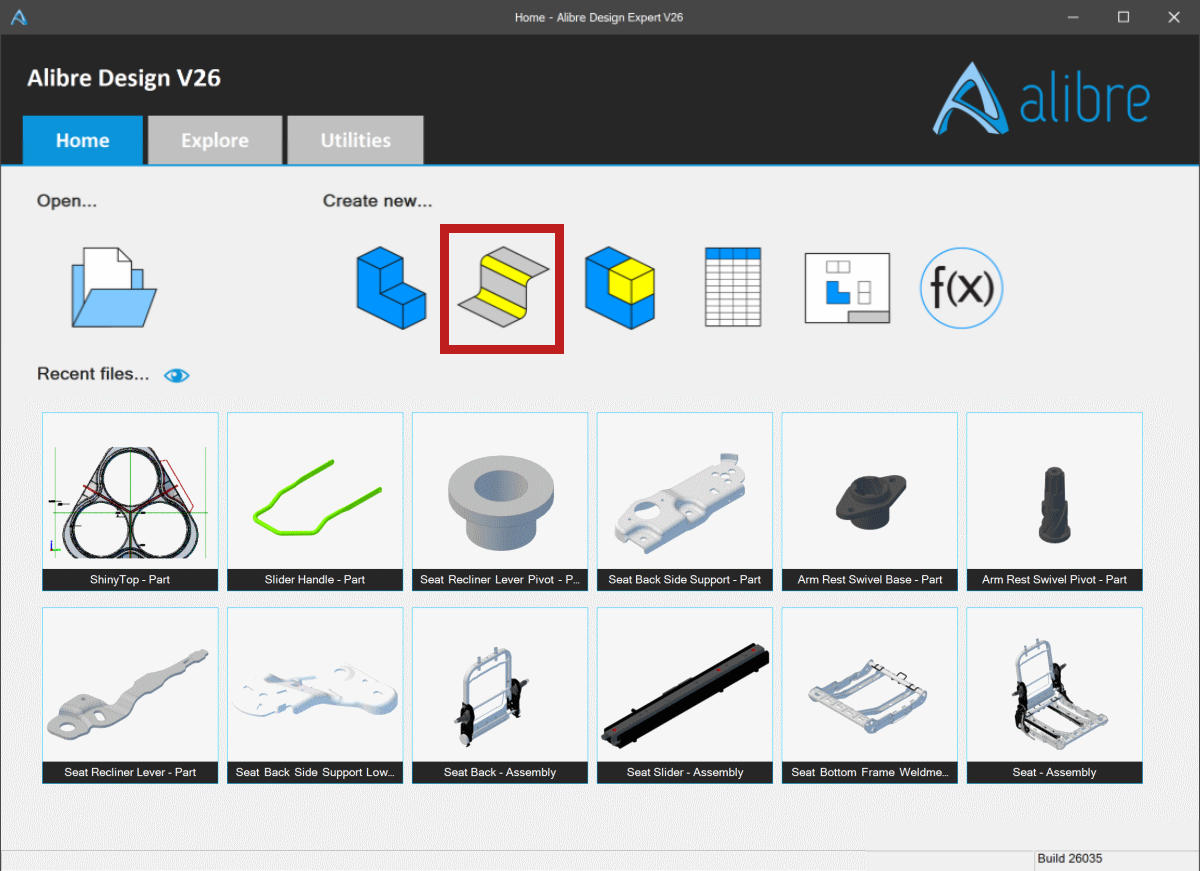This screenshot has width=1200, height=871.
Task: Open Seat Recliner Lever - Part thumbnail
Action: pos(130,695)
